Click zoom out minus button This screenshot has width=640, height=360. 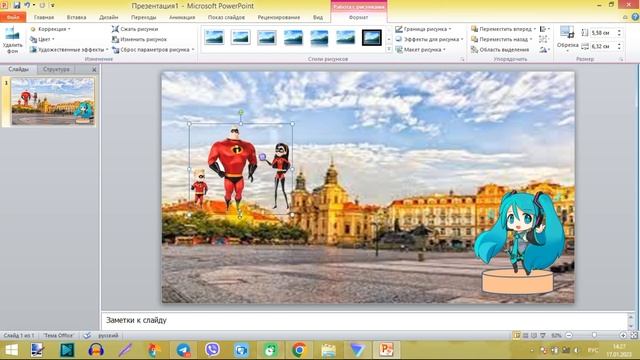point(569,335)
